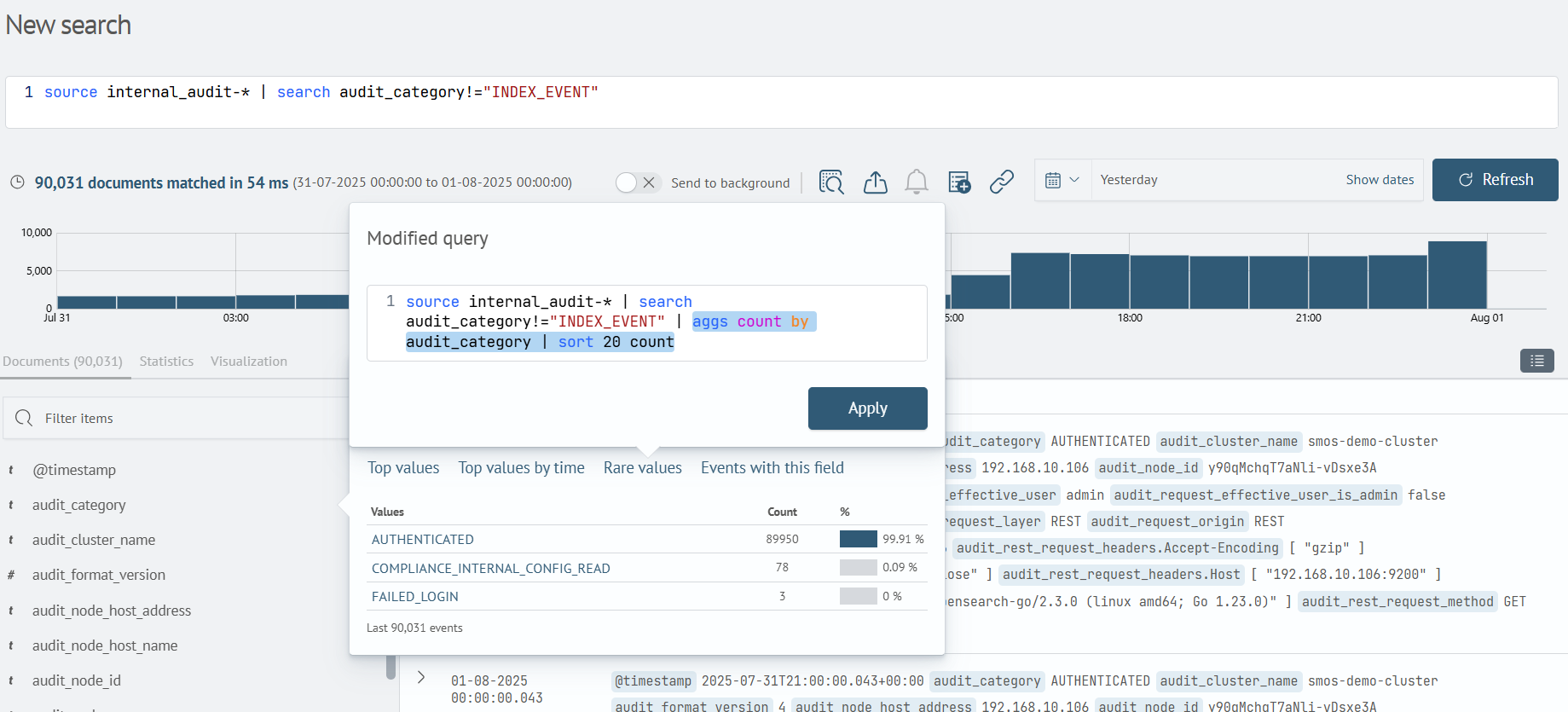Viewport: 1568px width, 712px height.
Task: Click the Values column header
Action: (x=387, y=512)
